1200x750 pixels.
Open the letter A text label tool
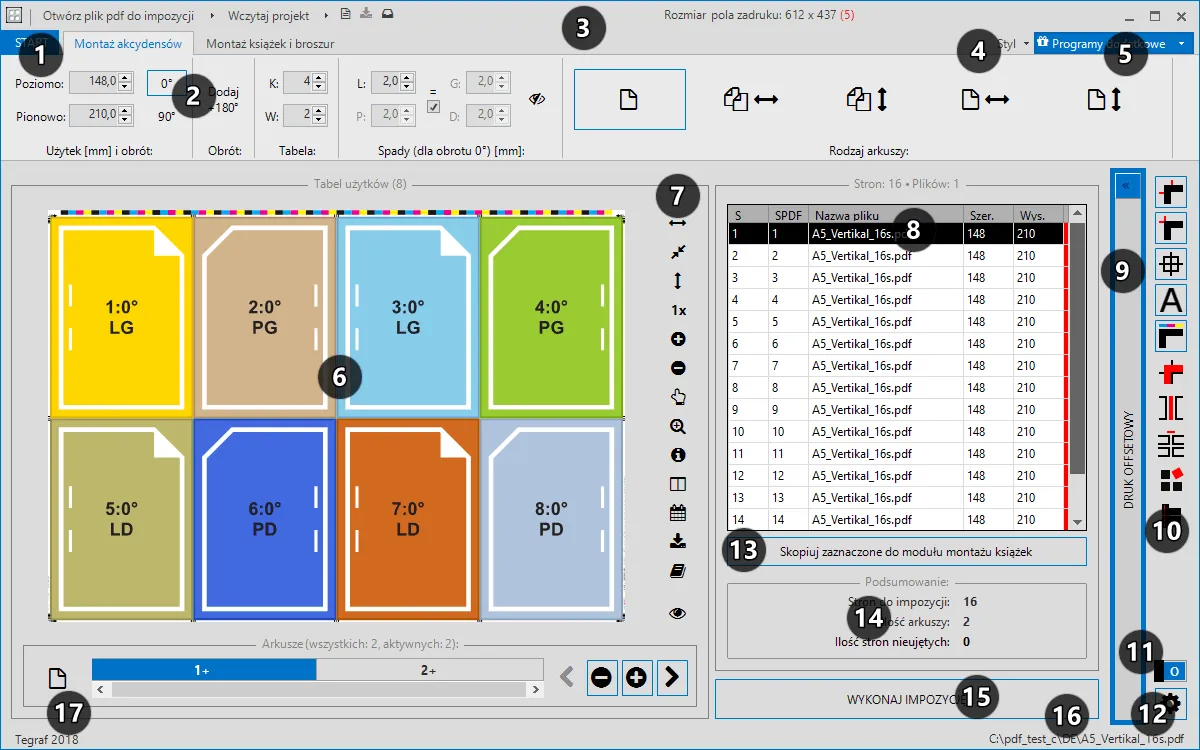coord(1171,300)
